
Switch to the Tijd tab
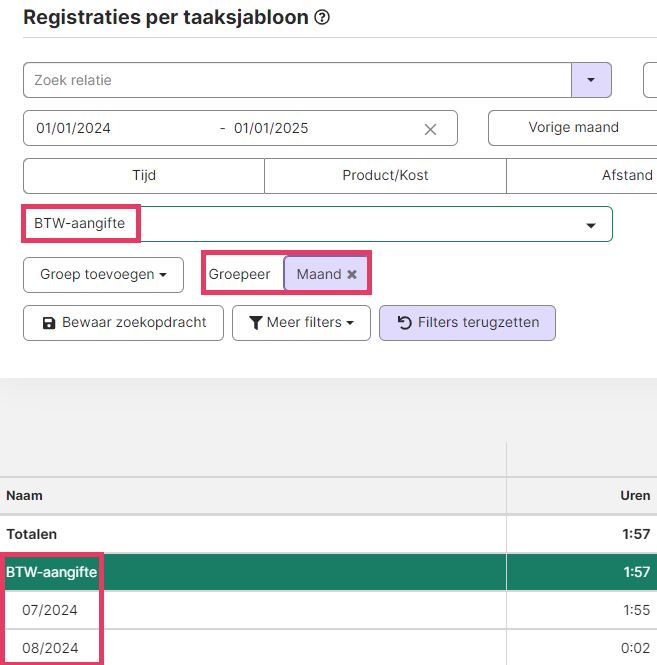144,176
